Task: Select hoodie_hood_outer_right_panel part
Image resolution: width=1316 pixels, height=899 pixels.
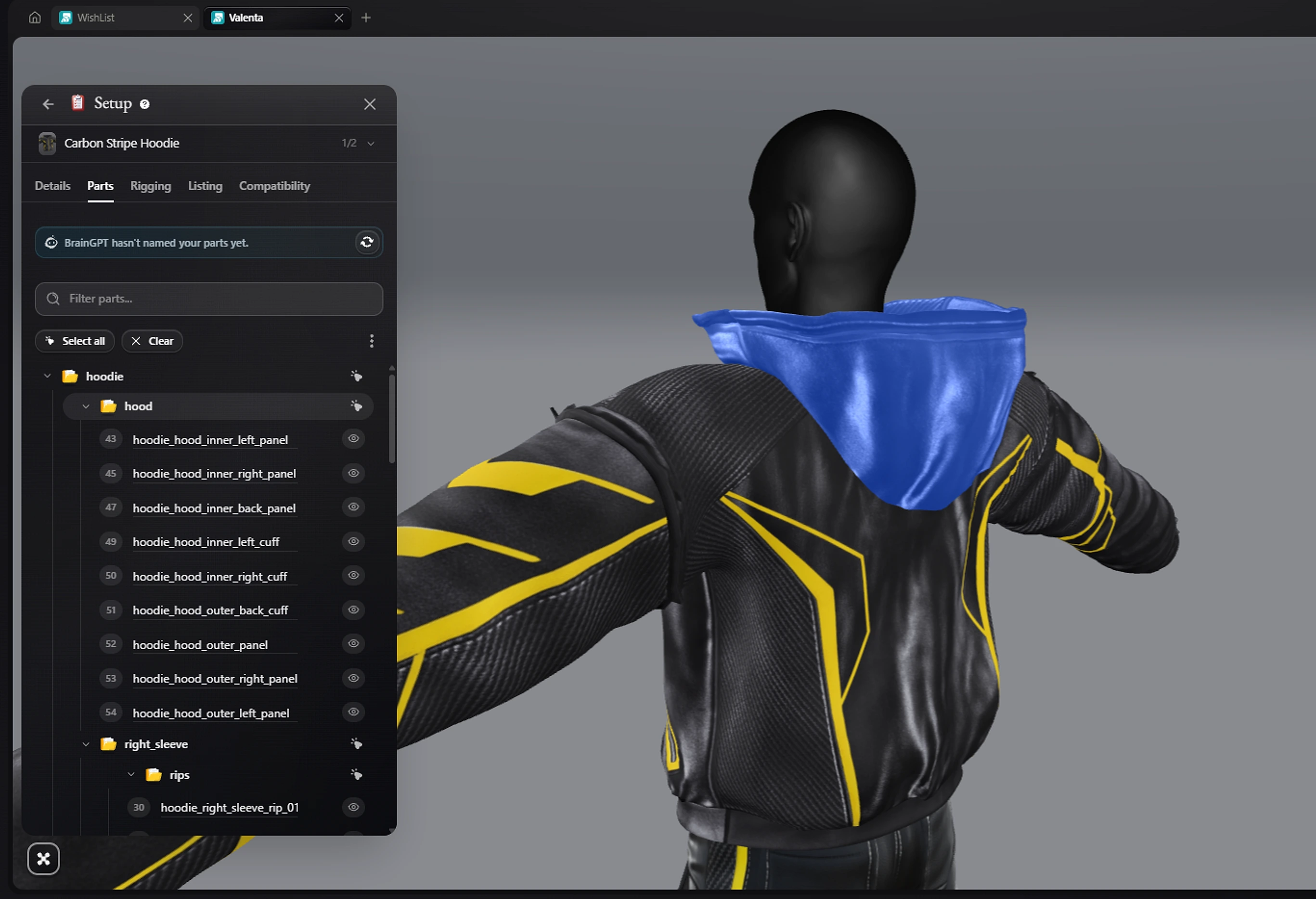Action: [215, 679]
